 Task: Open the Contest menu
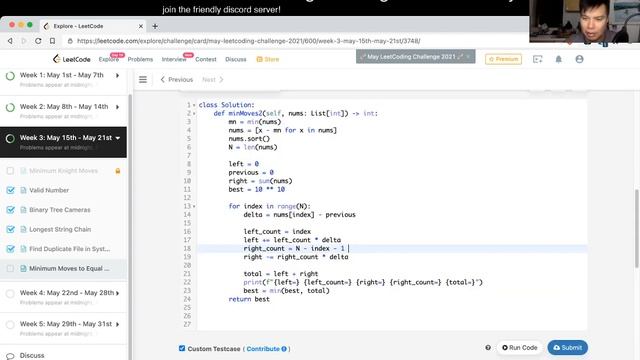coord(206,59)
